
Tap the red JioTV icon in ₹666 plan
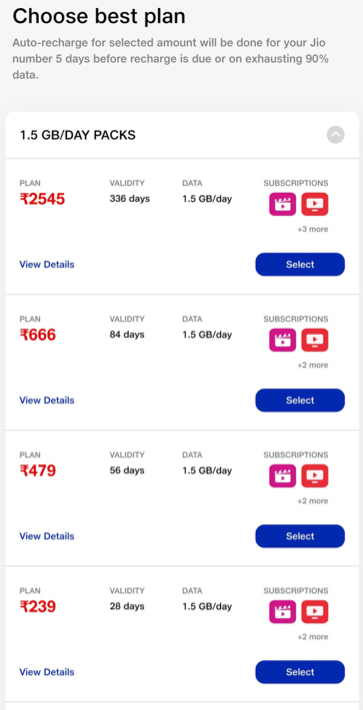point(315,340)
